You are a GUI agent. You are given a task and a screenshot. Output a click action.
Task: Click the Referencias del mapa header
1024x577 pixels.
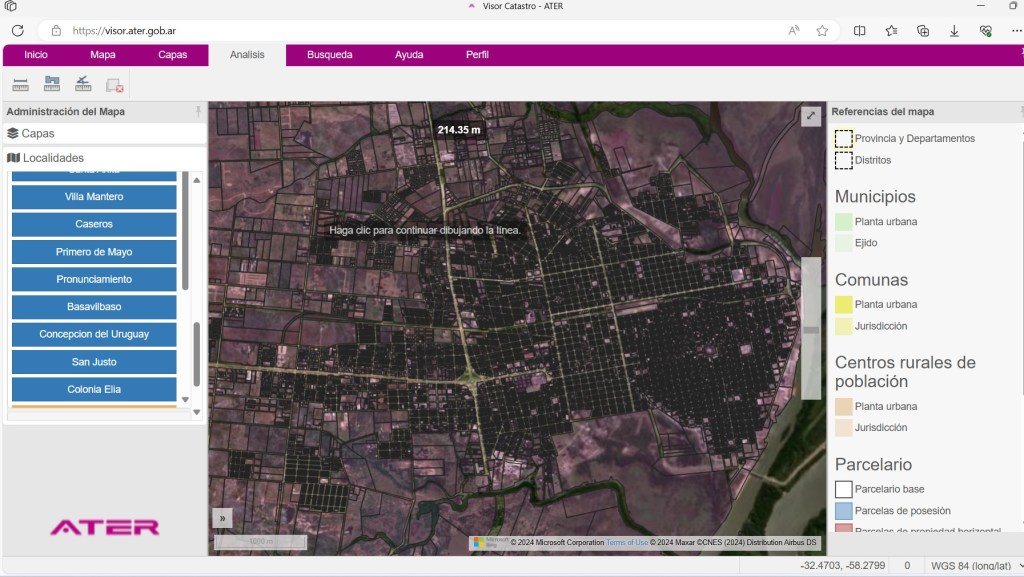(882, 112)
